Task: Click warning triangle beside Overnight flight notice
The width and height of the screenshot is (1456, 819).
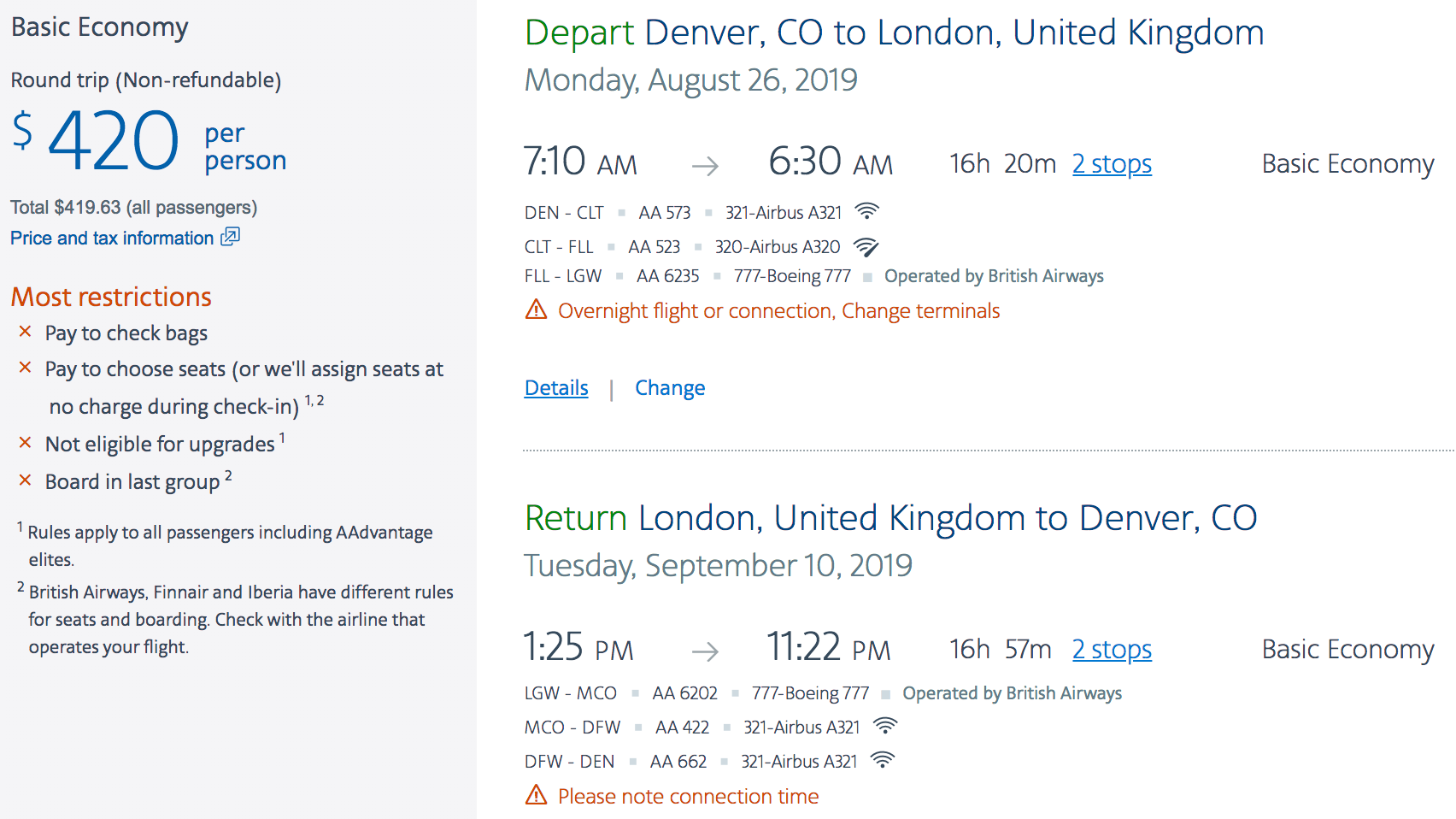Action: click(536, 309)
